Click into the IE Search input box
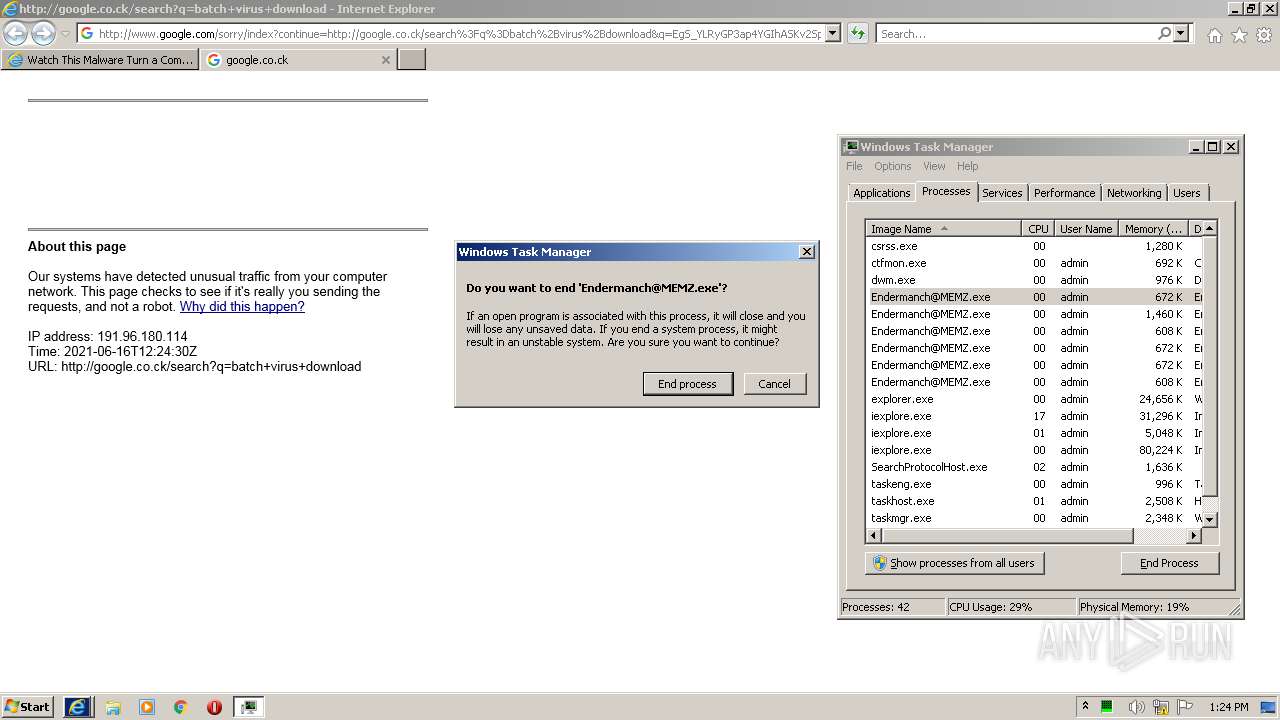The height and width of the screenshot is (720, 1280). coord(1017,33)
